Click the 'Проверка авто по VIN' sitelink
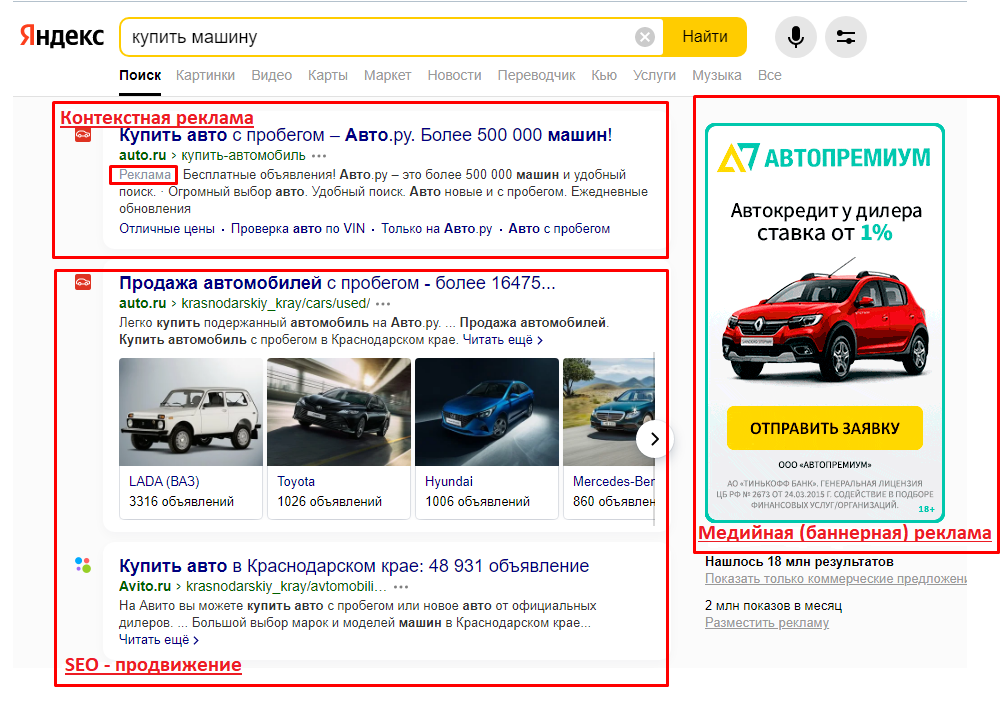Image resolution: width=1004 pixels, height=704 pixels. point(298,229)
